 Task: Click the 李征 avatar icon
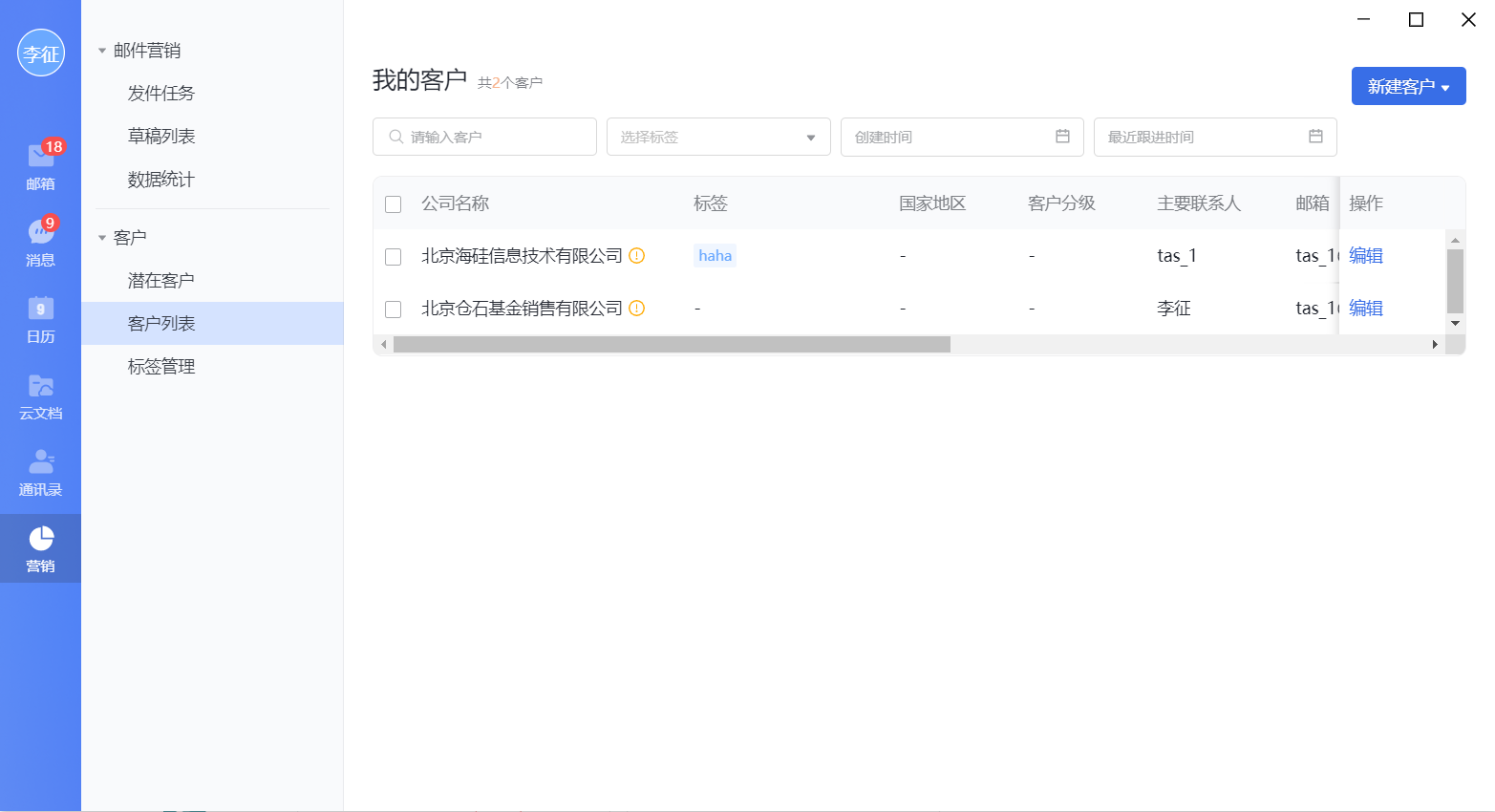(40, 53)
